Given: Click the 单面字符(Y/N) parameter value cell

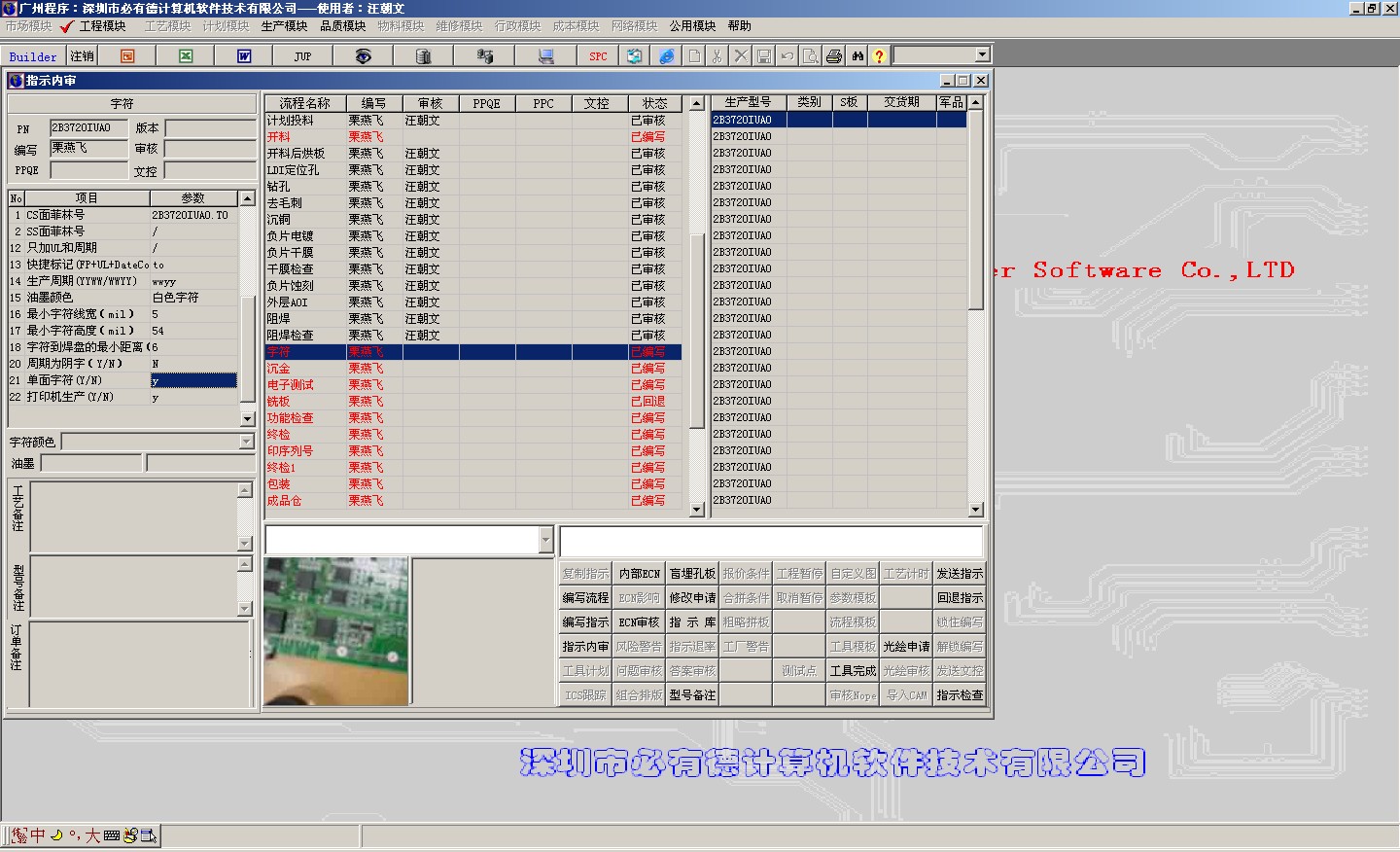Looking at the screenshot, I should pyautogui.click(x=193, y=380).
